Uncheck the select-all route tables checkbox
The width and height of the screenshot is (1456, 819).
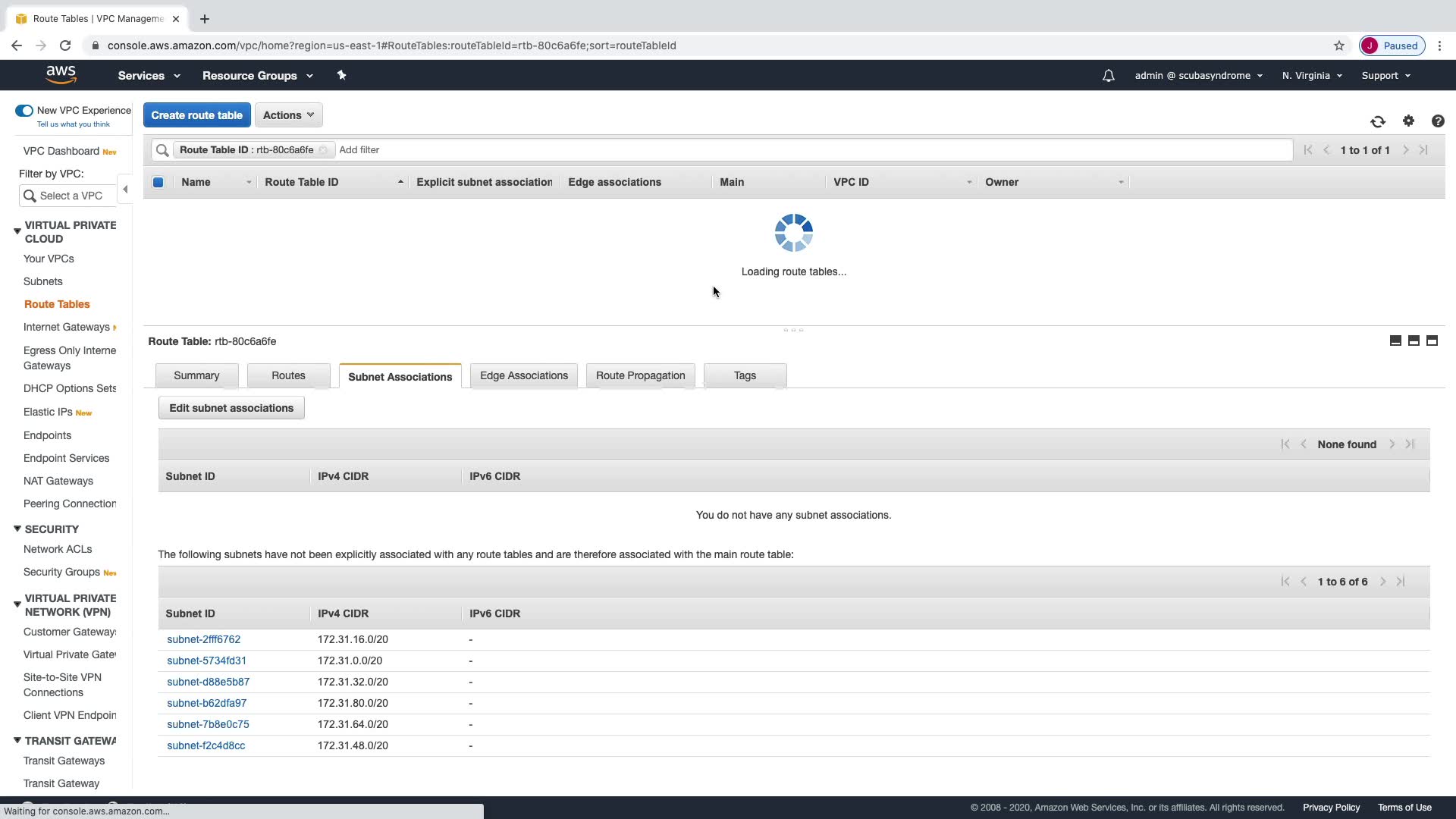[x=158, y=182]
